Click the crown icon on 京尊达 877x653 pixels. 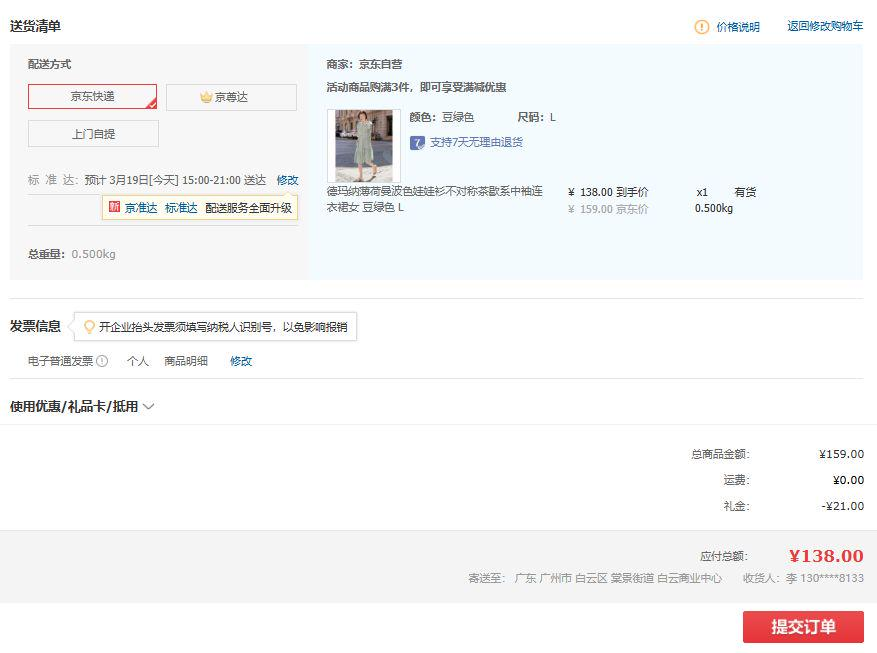206,97
